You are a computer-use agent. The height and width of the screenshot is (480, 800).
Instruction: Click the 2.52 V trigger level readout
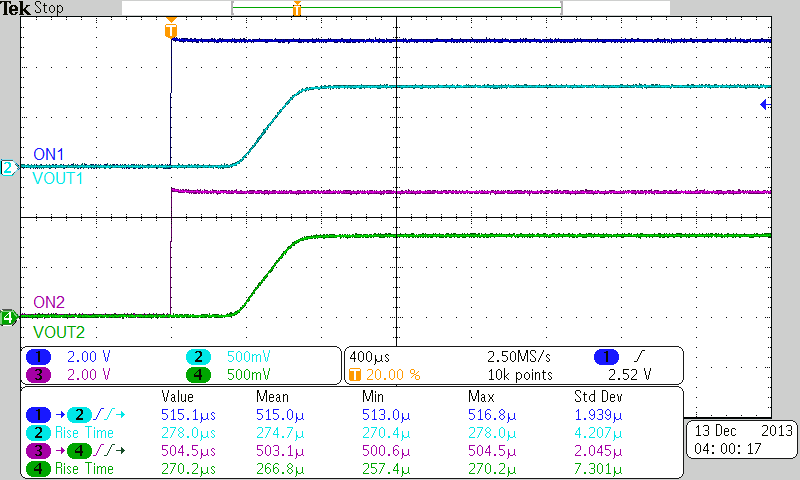(x=630, y=375)
